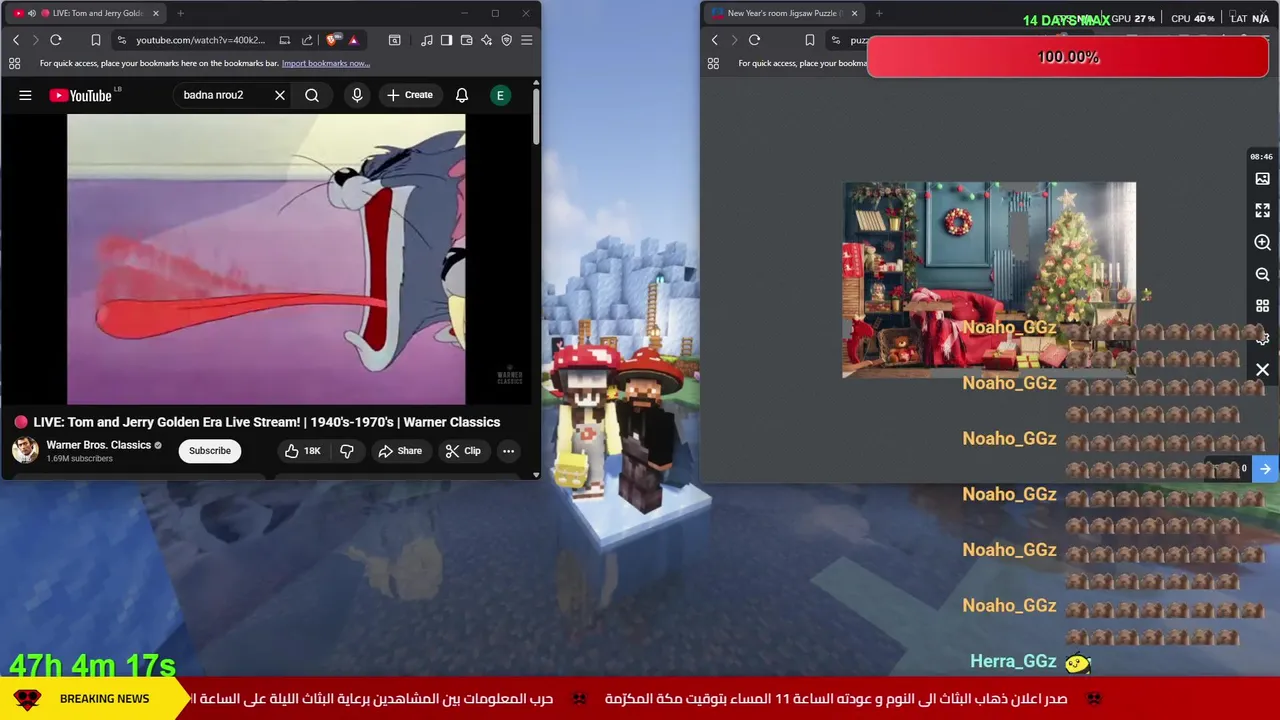Clear the YouTube search text

[280, 95]
